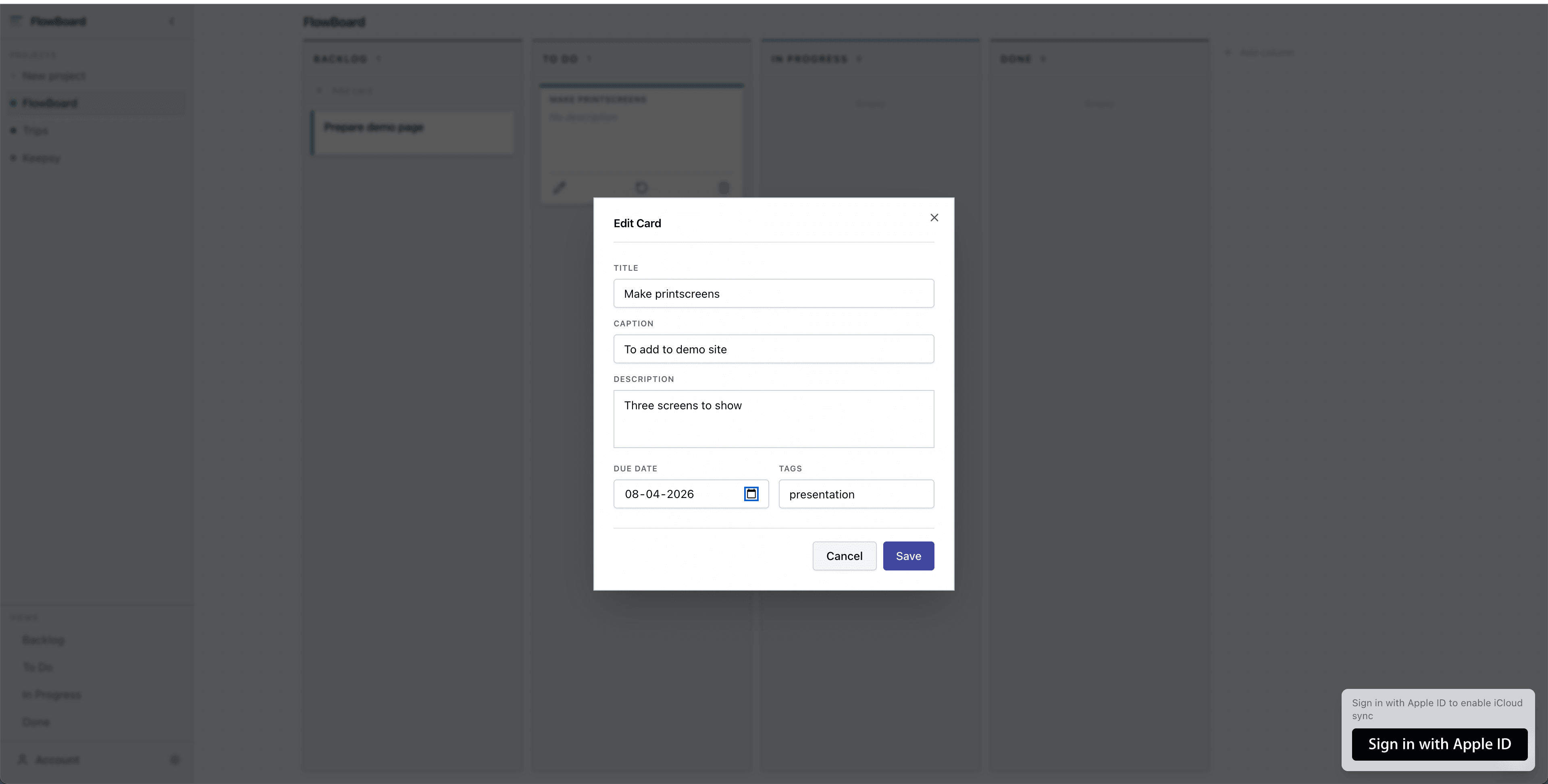Screen dimensions: 1548x784
Task: Cancel editing the card
Action: coord(844,556)
